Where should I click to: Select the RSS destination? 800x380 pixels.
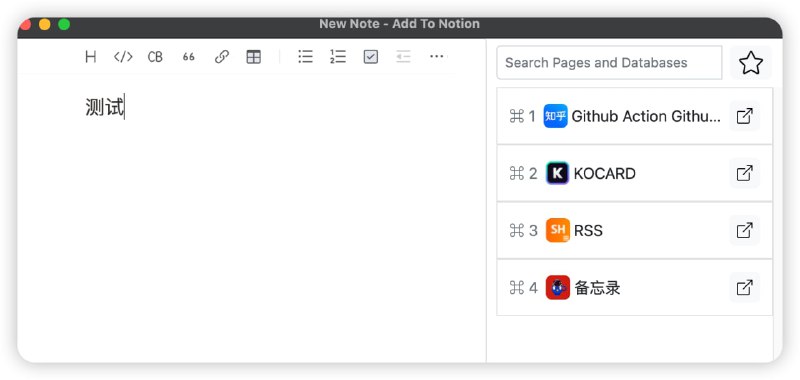tap(634, 231)
